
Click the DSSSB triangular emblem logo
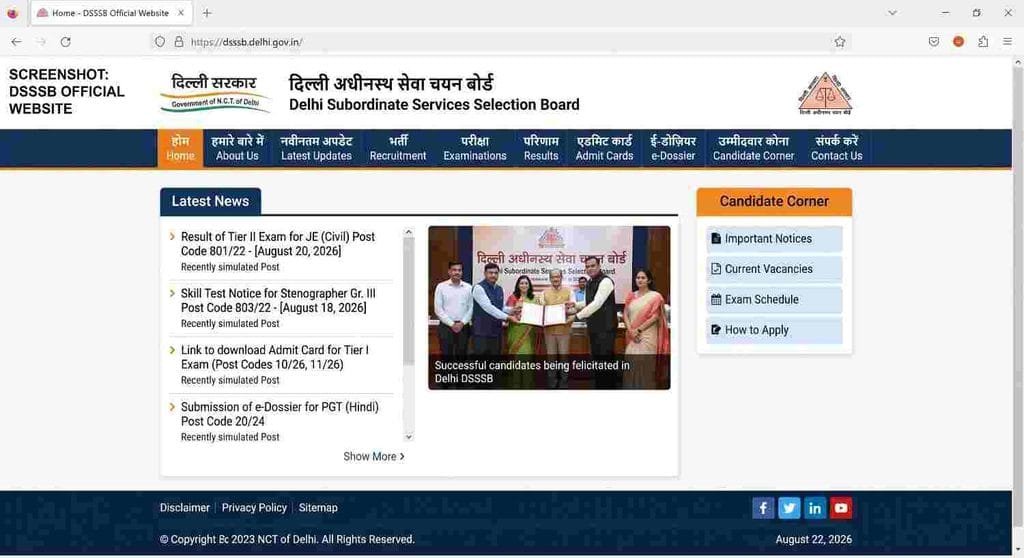(x=825, y=93)
